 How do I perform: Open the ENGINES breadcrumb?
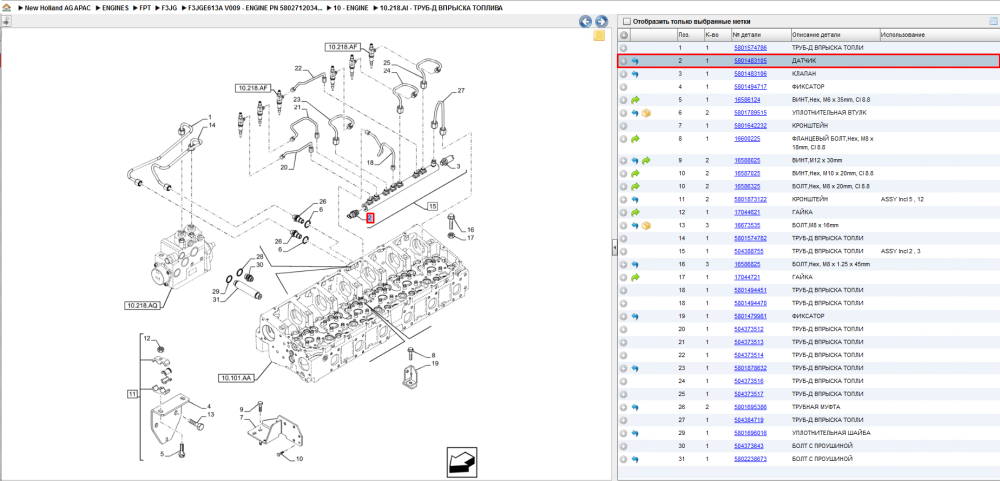[115, 8]
